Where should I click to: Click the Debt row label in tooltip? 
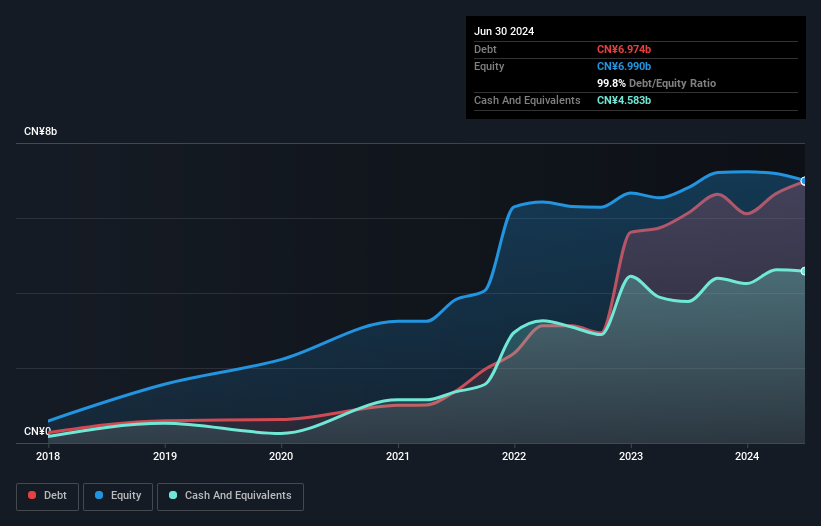485,49
